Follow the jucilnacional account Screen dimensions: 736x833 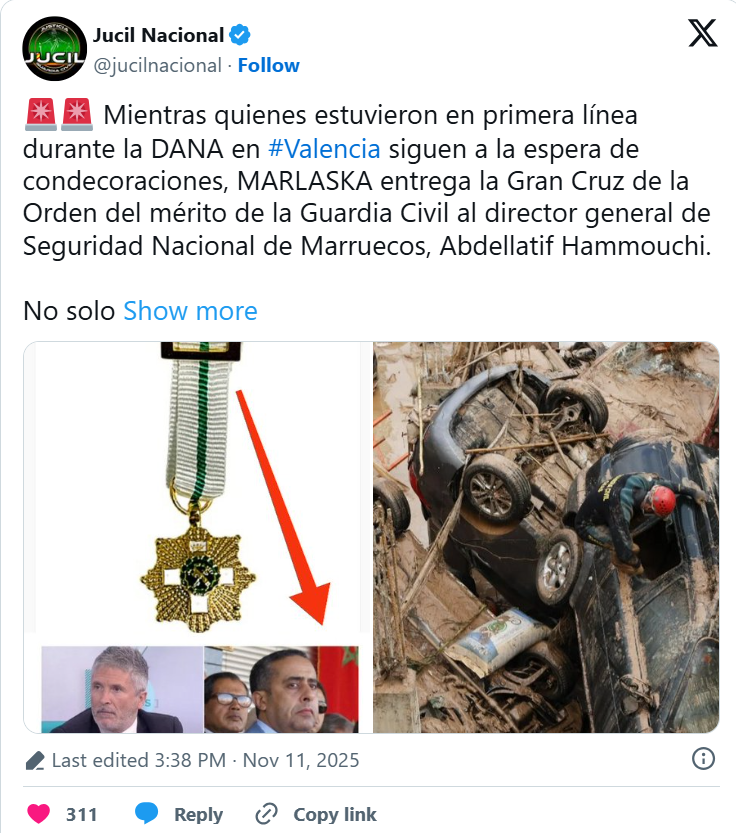coord(268,65)
